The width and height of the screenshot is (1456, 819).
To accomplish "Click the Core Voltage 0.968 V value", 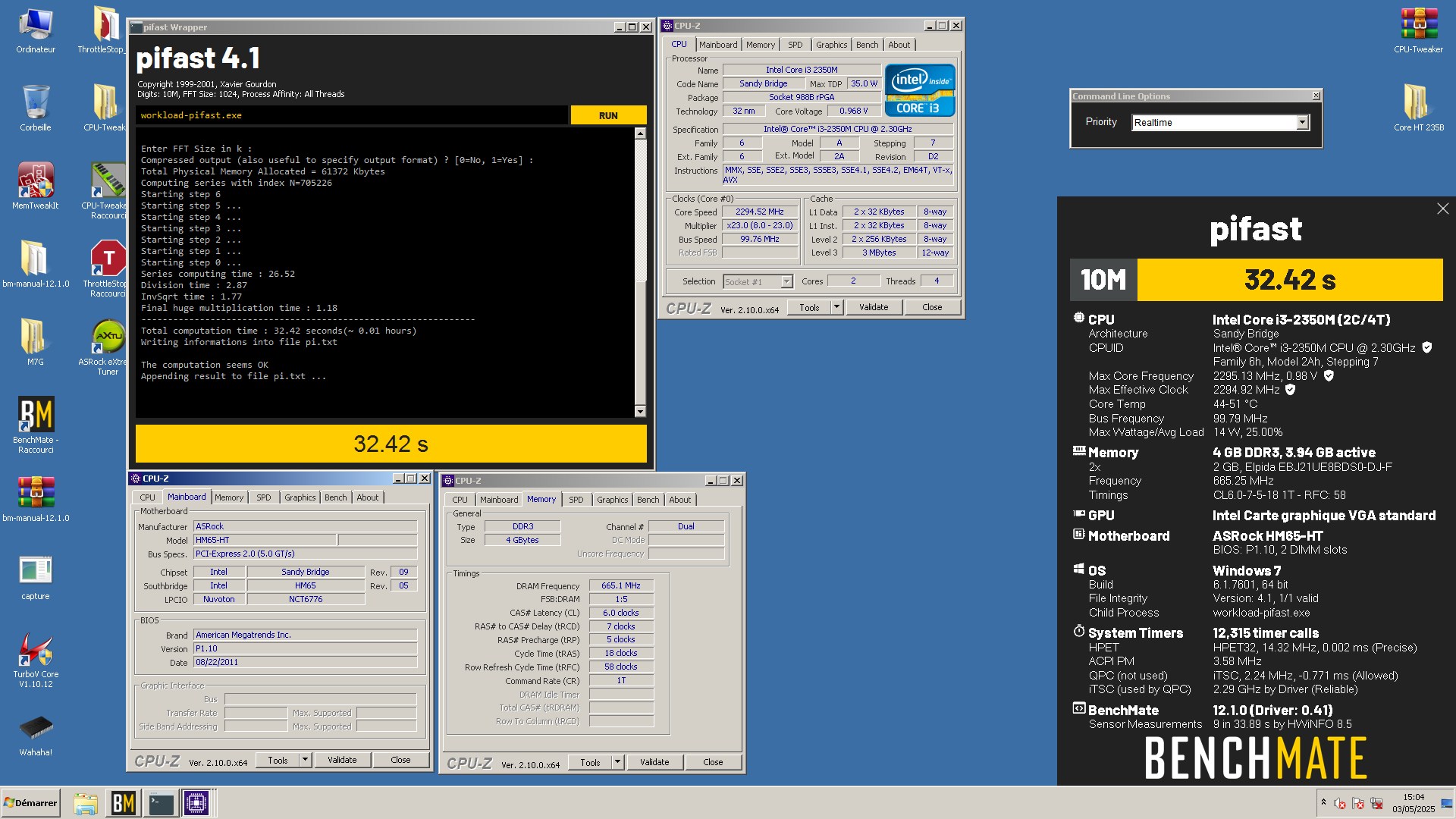I will [853, 111].
